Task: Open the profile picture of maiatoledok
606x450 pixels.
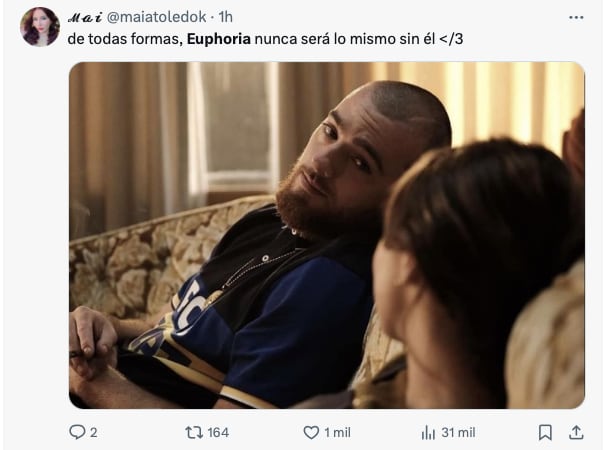Action: pyautogui.click(x=40, y=27)
